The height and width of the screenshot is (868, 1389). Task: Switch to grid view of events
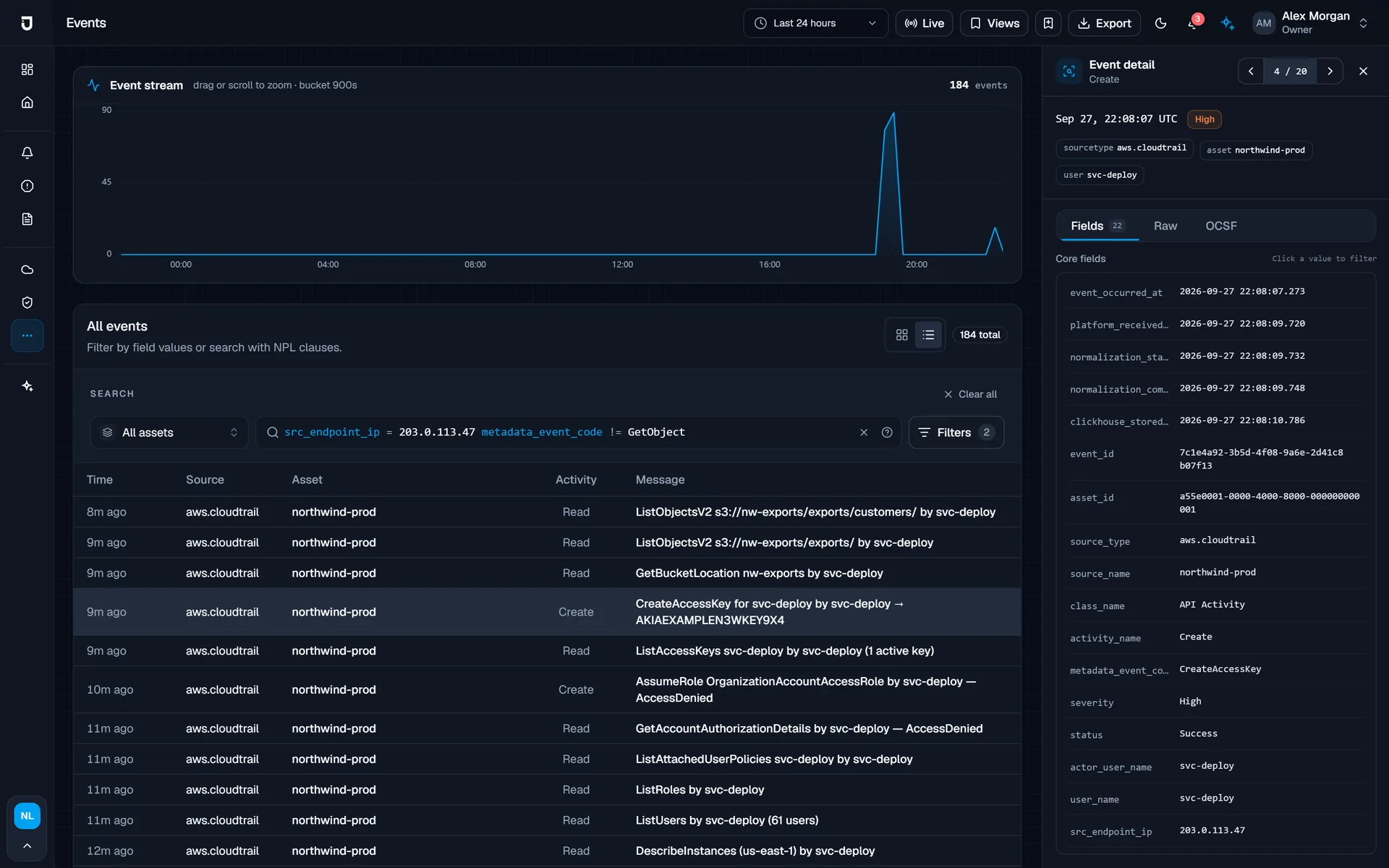tap(901, 335)
